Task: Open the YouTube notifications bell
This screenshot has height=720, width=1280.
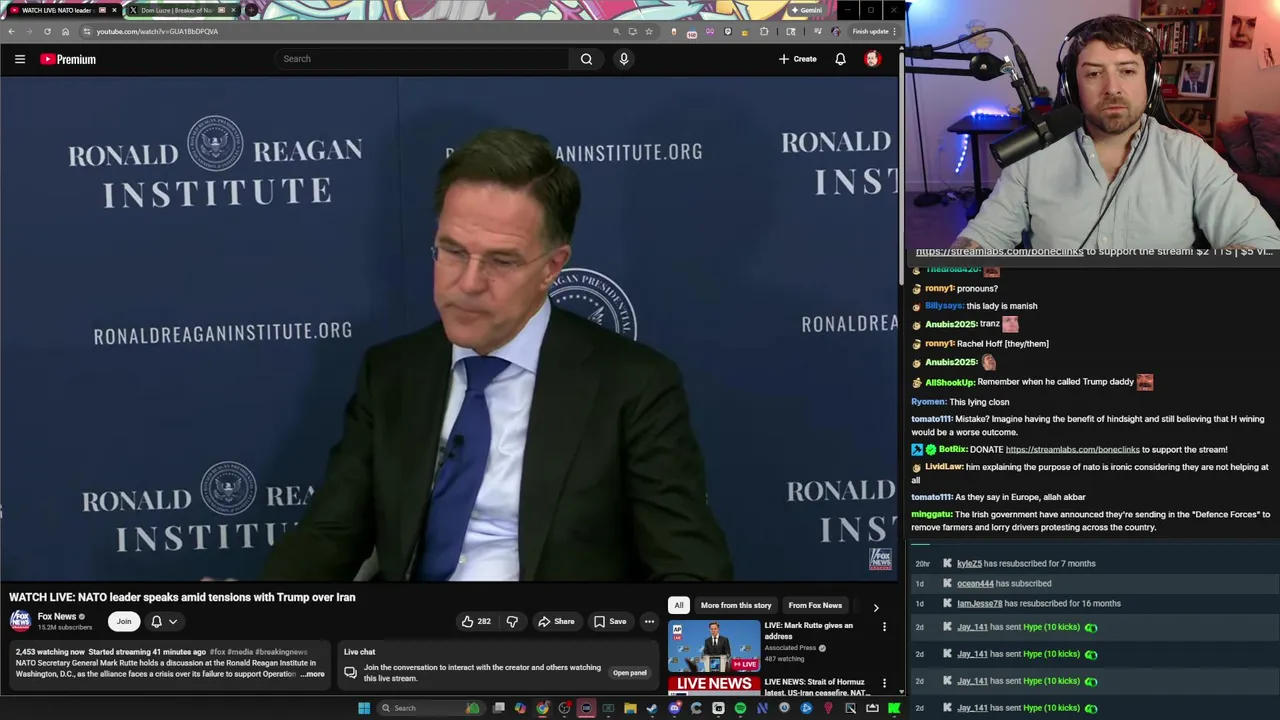Action: [x=840, y=59]
